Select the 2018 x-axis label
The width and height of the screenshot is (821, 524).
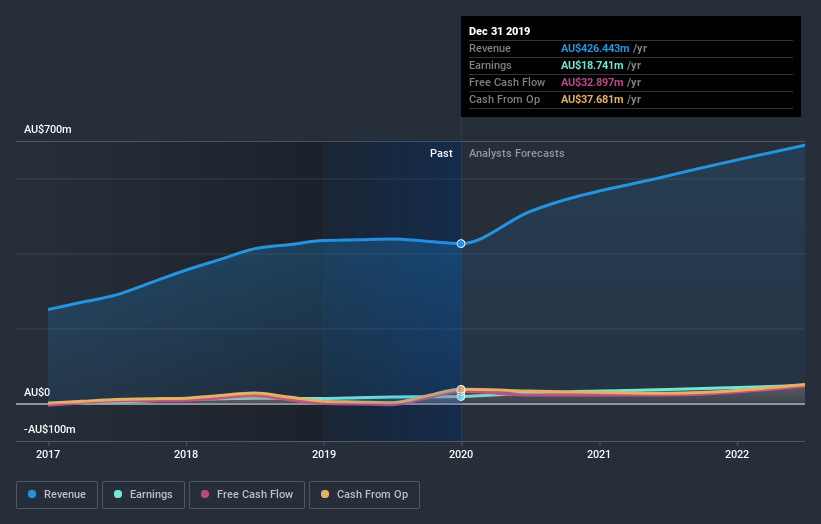(x=186, y=454)
